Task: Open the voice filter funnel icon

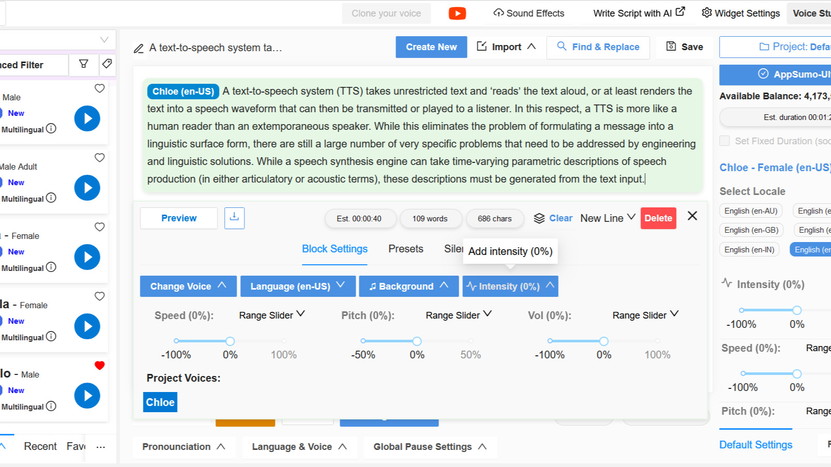Action: (84, 65)
